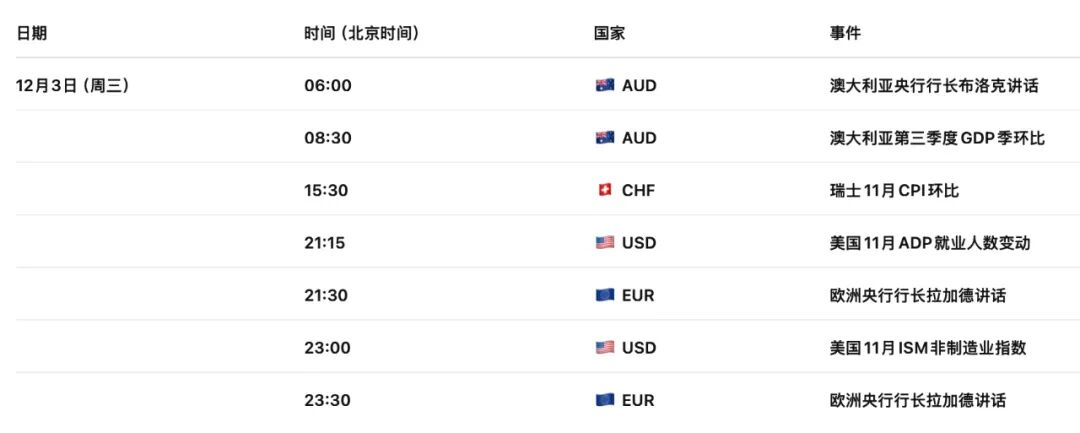
Task: Select the 国家 column header
Action: [609, 33]
